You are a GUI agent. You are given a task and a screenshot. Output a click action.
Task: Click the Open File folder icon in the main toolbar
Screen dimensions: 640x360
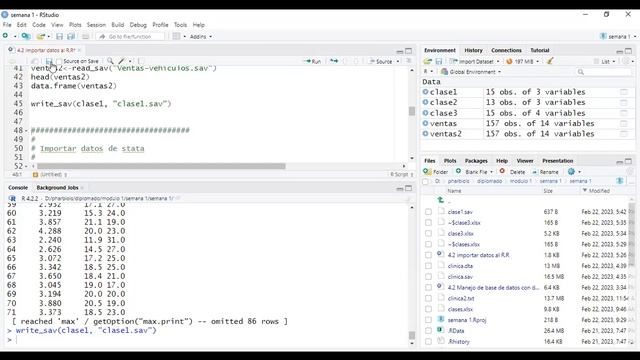coord(40,36)
